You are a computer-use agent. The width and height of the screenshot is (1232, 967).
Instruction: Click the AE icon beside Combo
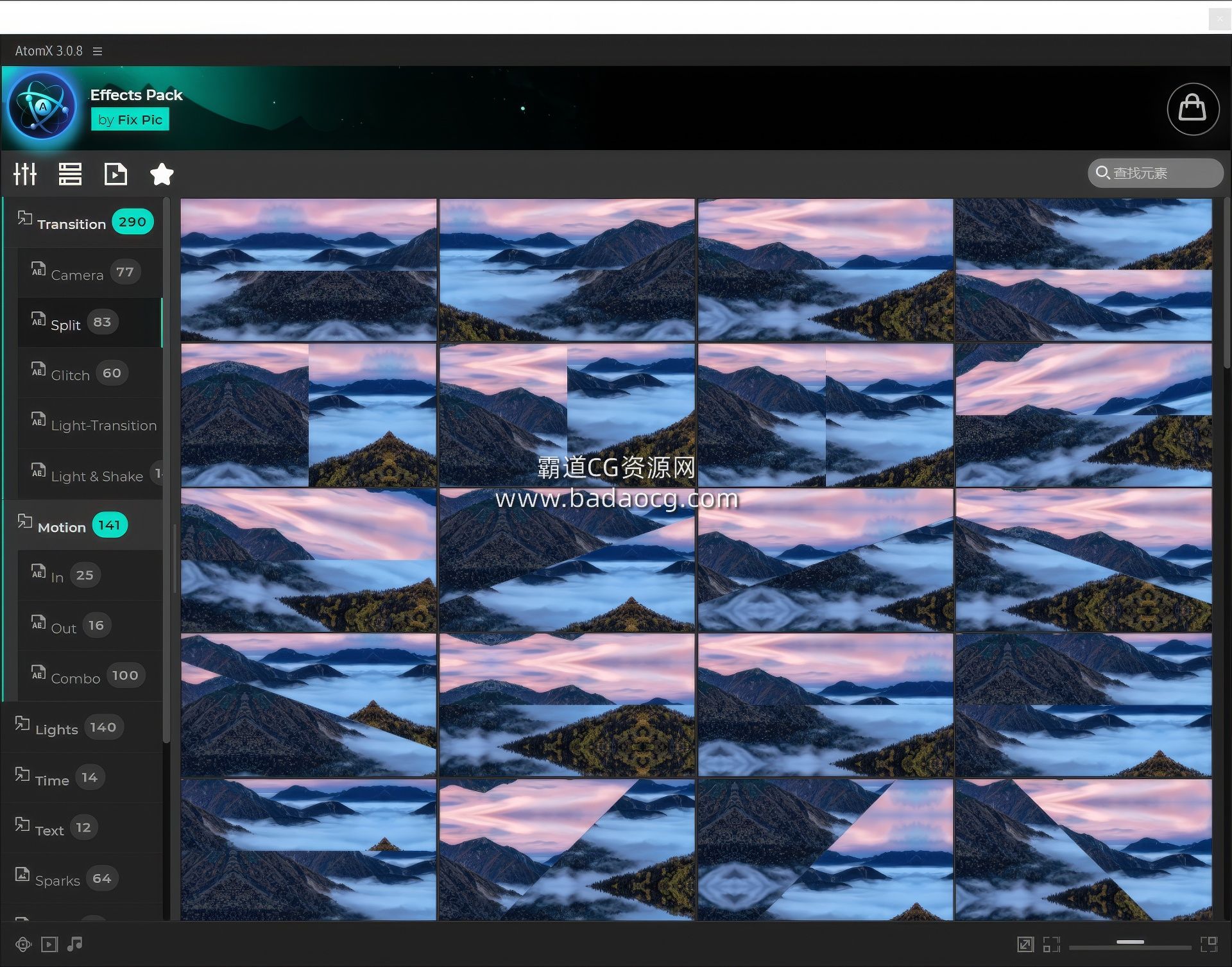[x=38, y=672]
